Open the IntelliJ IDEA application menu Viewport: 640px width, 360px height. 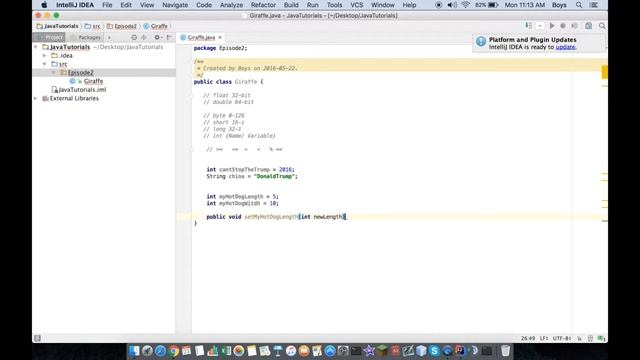coord(75,5)
